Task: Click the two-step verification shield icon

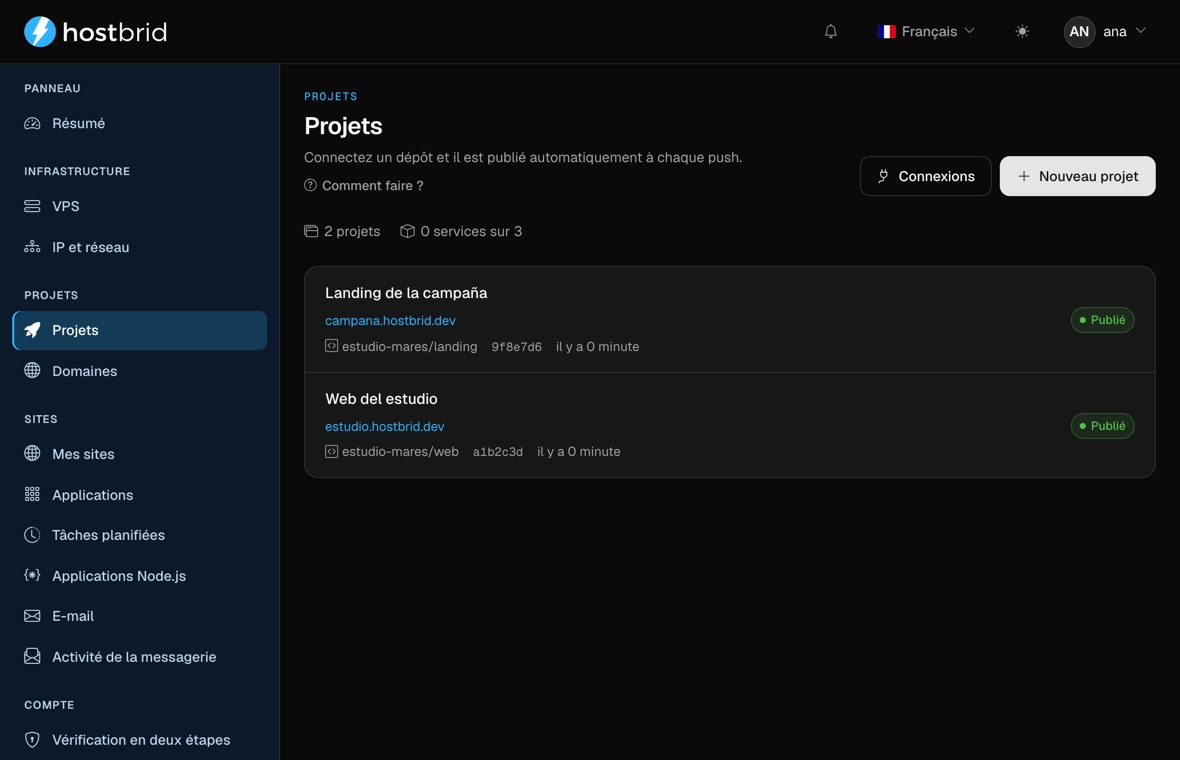Action: point(32,740)
